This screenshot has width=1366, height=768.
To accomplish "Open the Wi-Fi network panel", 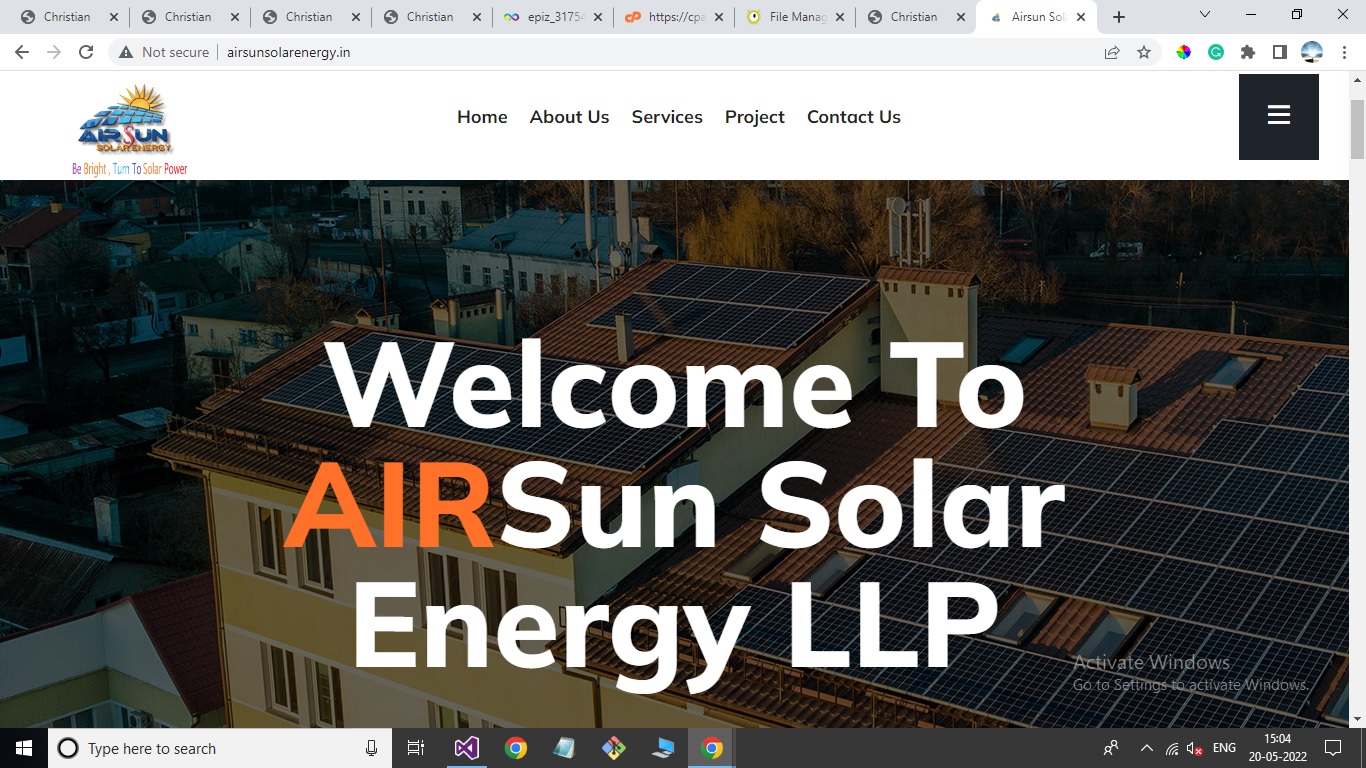I will pyautogui.click(x=1173, y=748).
